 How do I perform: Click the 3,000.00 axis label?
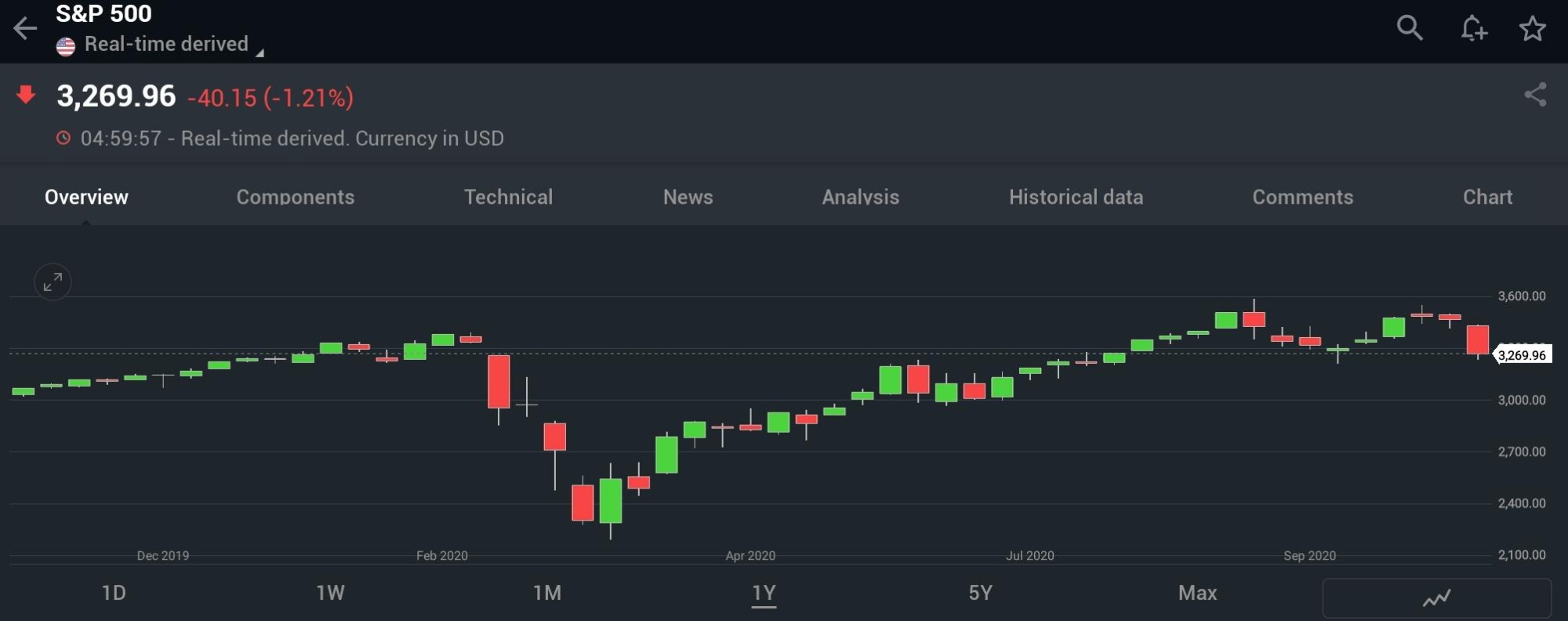[1522, 400]
